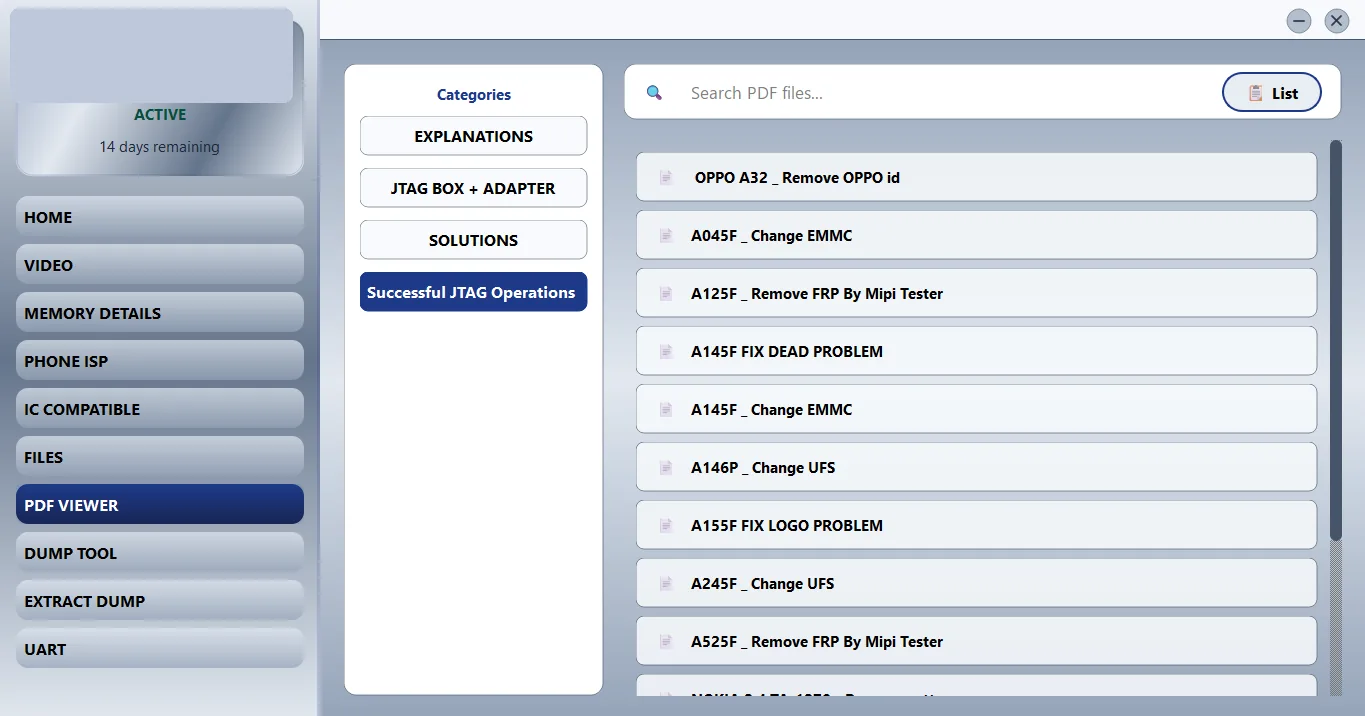This screenshot has height=716, width=1365.
Task: Click the file icon beside A525F
Action: 666,641
